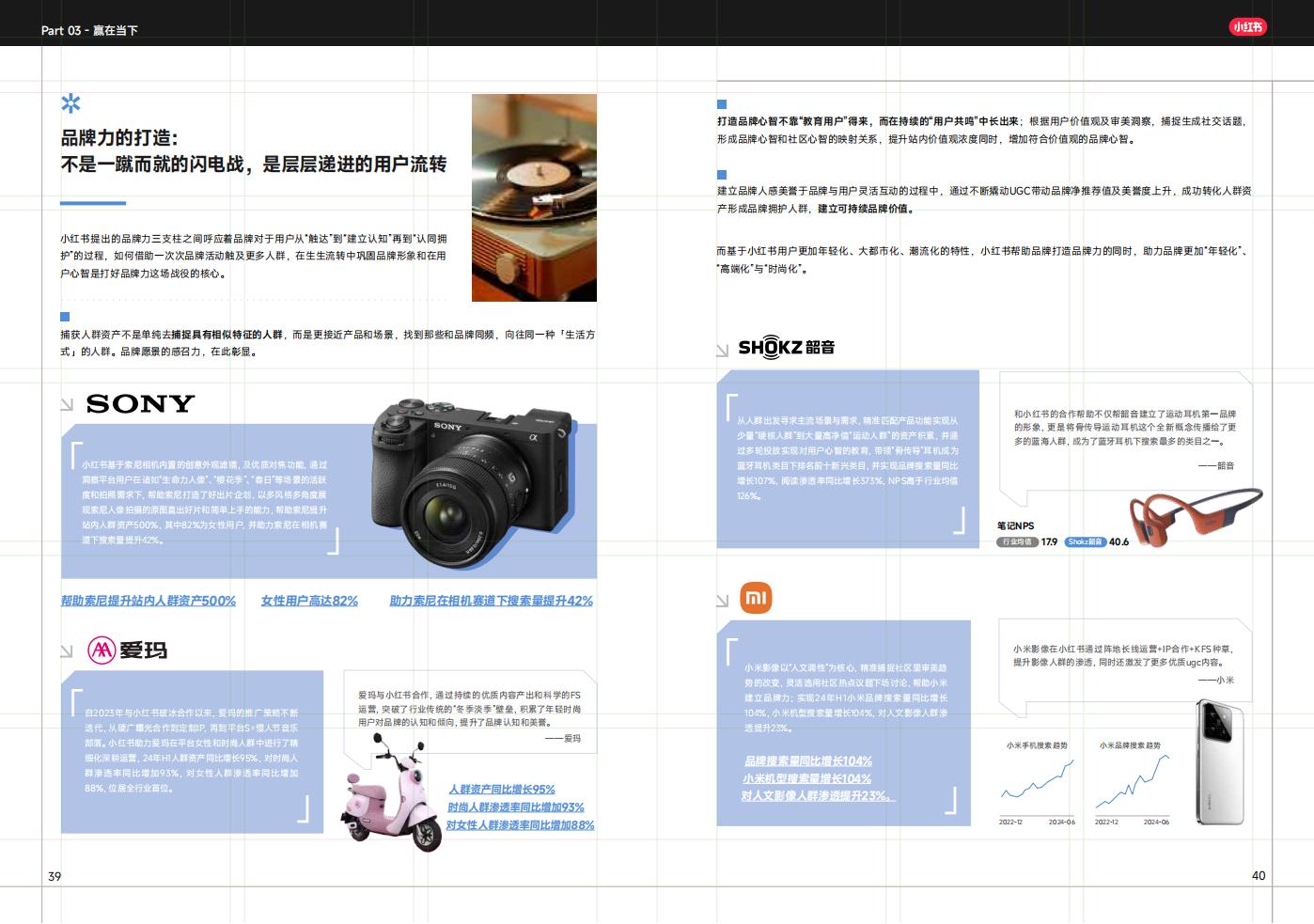Select the vinyl turntable photo

[534, 197]
